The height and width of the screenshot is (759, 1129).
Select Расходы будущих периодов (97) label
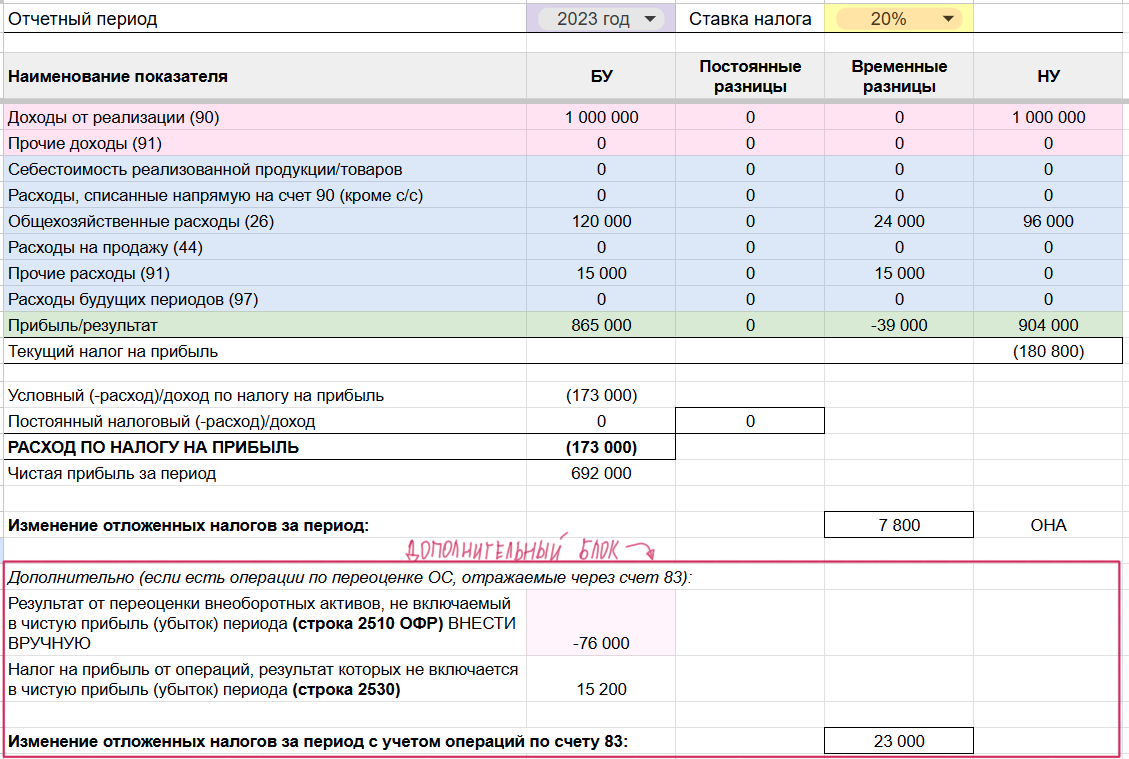pyautogui.click(x=265, y=299)
